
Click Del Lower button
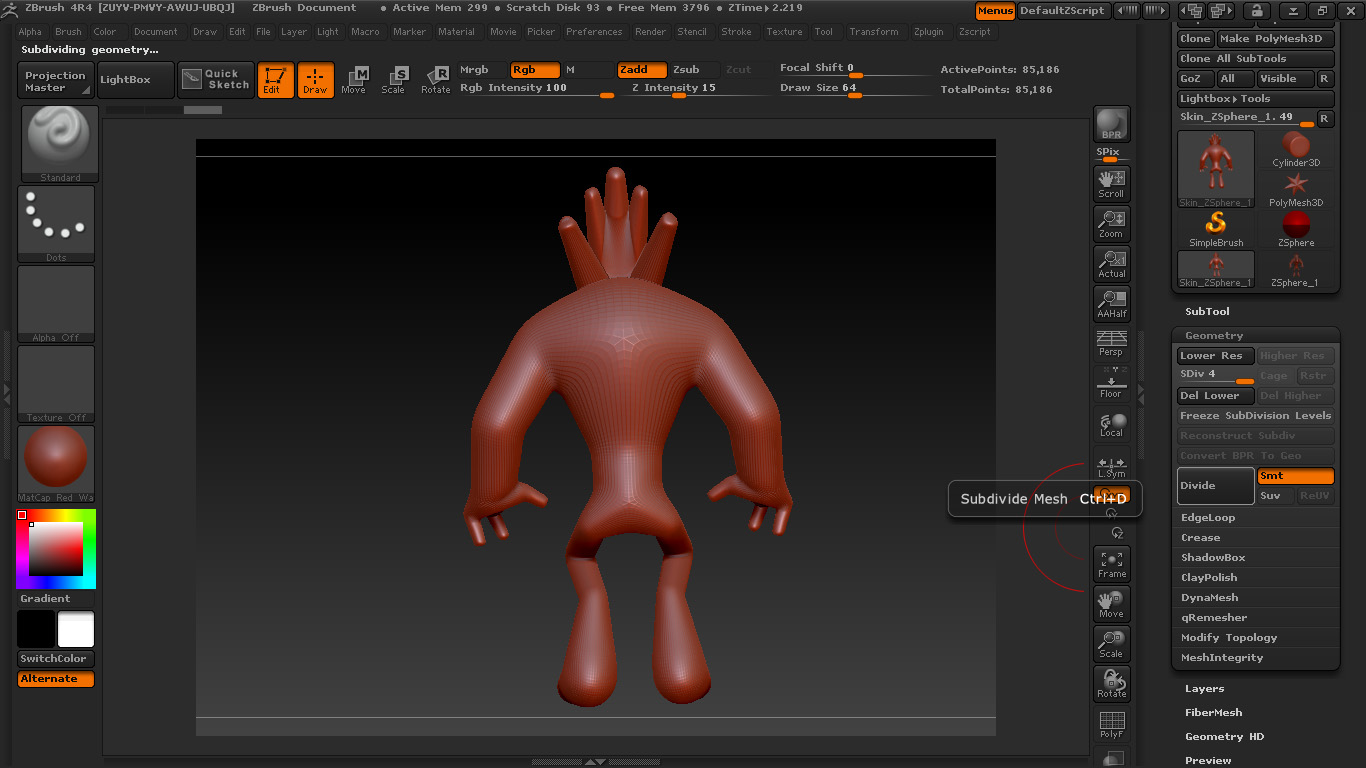1216,396
